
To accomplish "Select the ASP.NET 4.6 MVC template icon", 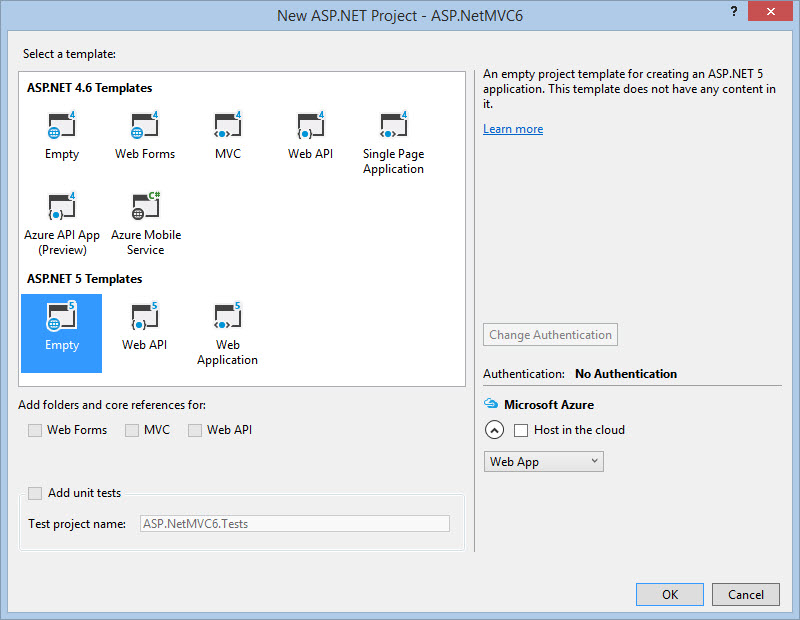I will 228,125.
